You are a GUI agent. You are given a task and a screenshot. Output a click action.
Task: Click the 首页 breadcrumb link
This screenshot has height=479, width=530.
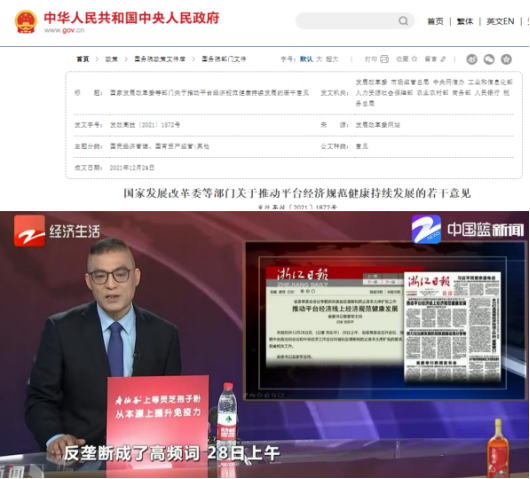pyautogui.click(x=83, y=59)
